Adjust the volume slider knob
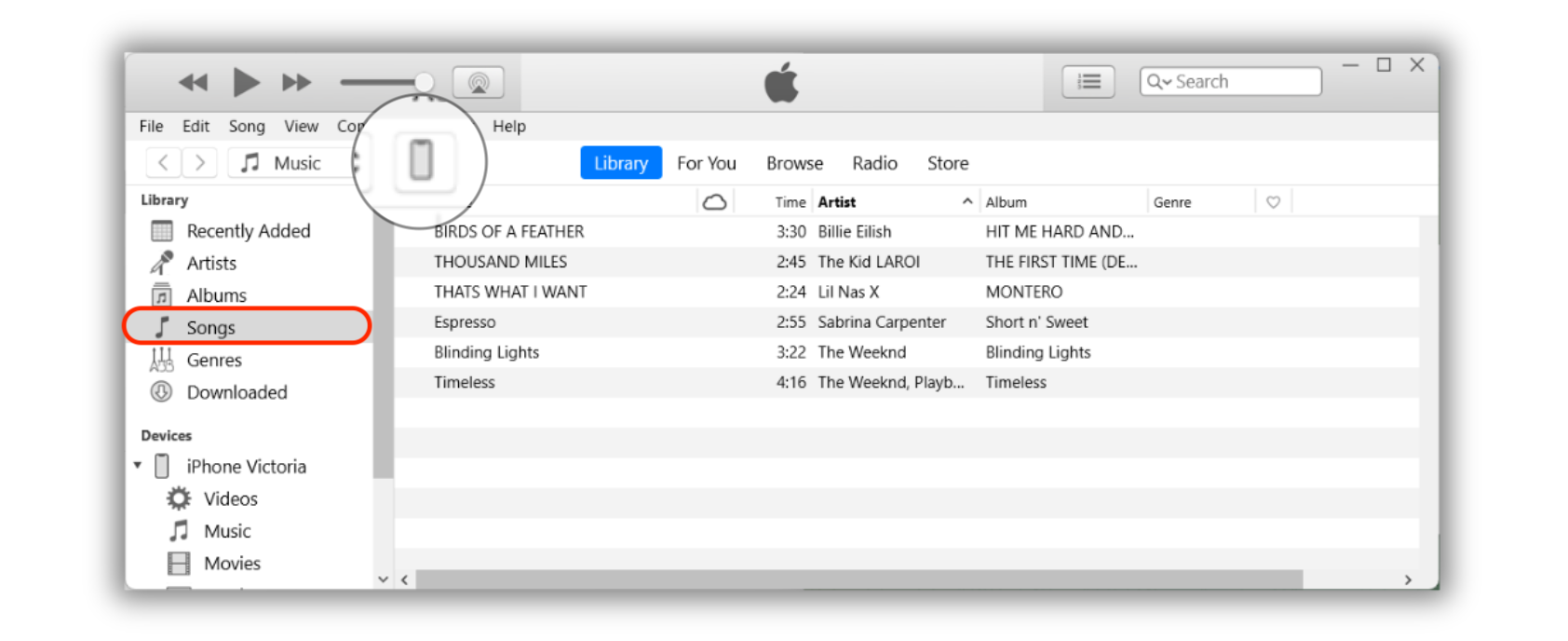1568x641 pixels. [424, 82]
